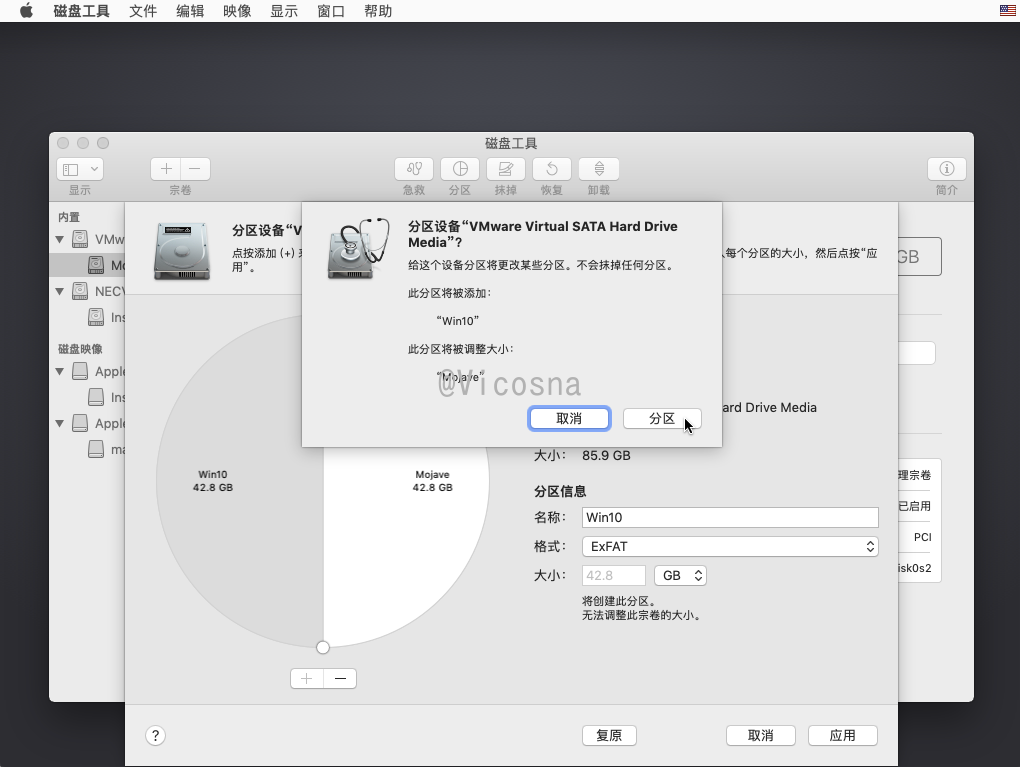Click the 卸载 unmount toolbar icon
Viewport: 1020px width, 767px height.
tap(598, 169)
